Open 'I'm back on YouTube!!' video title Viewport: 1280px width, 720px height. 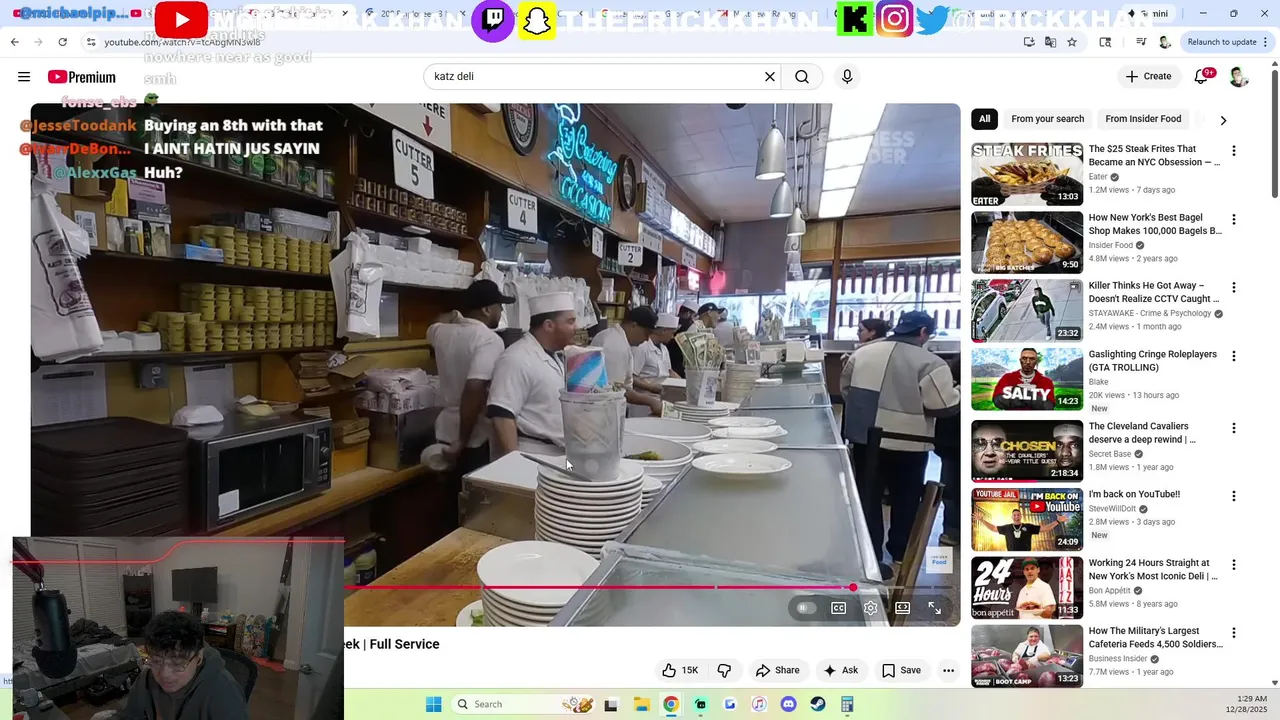coord(1134,494)
